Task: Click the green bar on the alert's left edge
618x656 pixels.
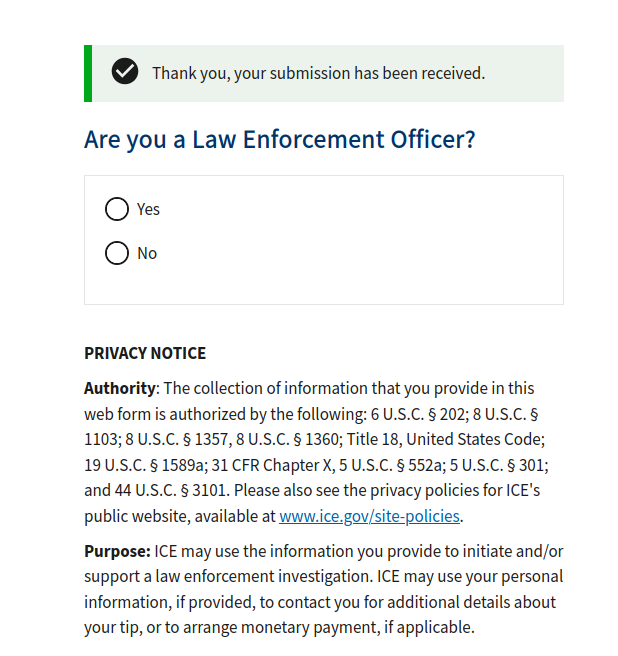Action: click(88, 73)
